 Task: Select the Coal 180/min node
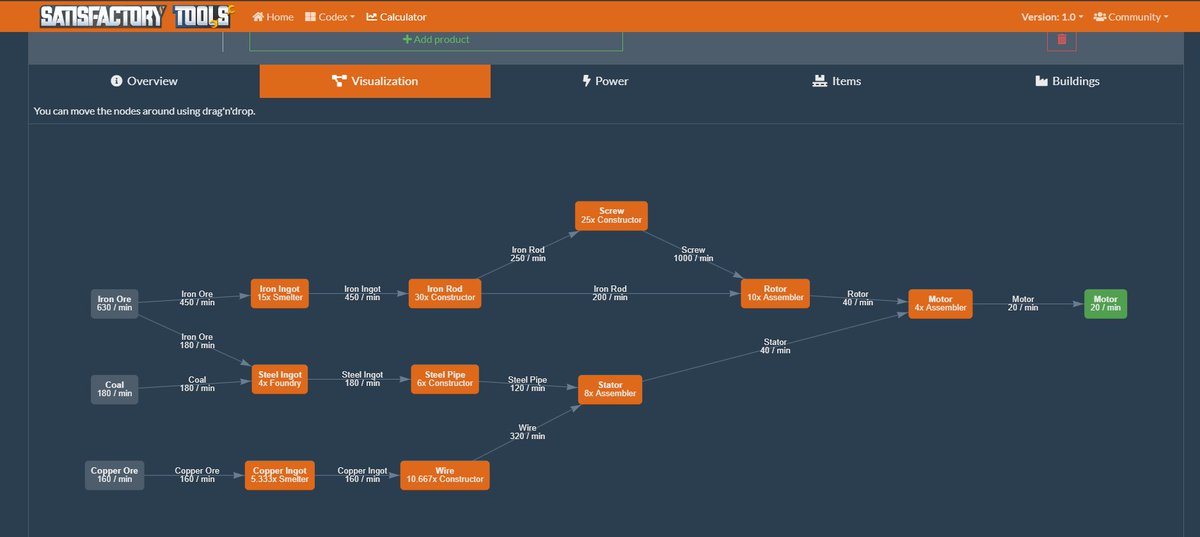pos(114,389)
